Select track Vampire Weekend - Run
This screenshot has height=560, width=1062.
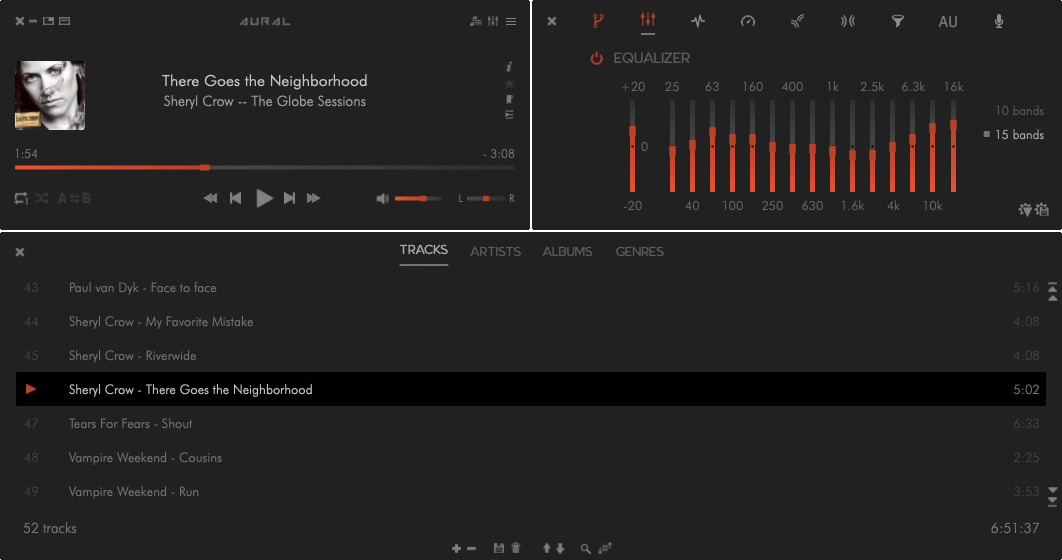pyautogui.click(x=530, y=492)
